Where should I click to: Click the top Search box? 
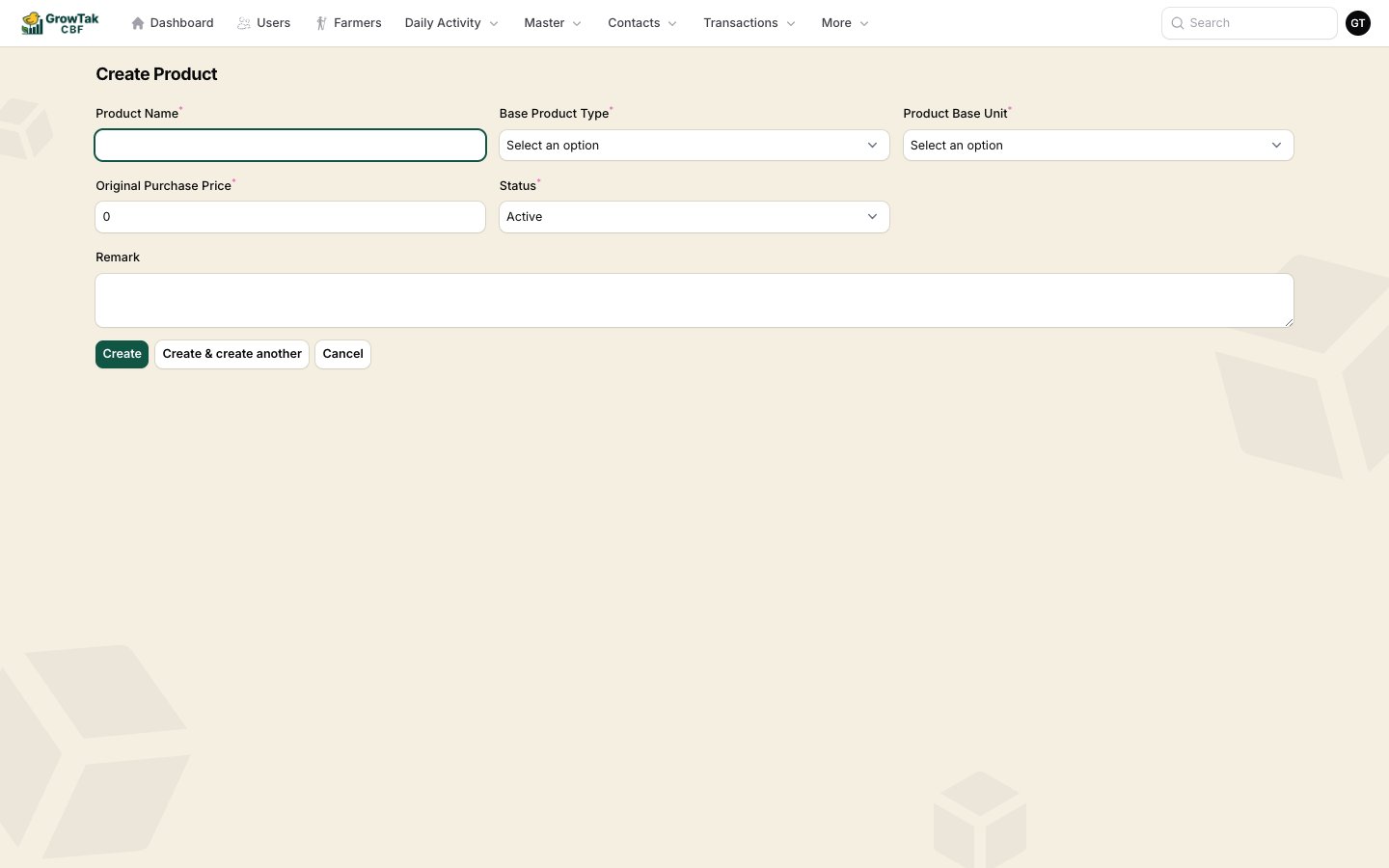click(x=1249, y=23)
